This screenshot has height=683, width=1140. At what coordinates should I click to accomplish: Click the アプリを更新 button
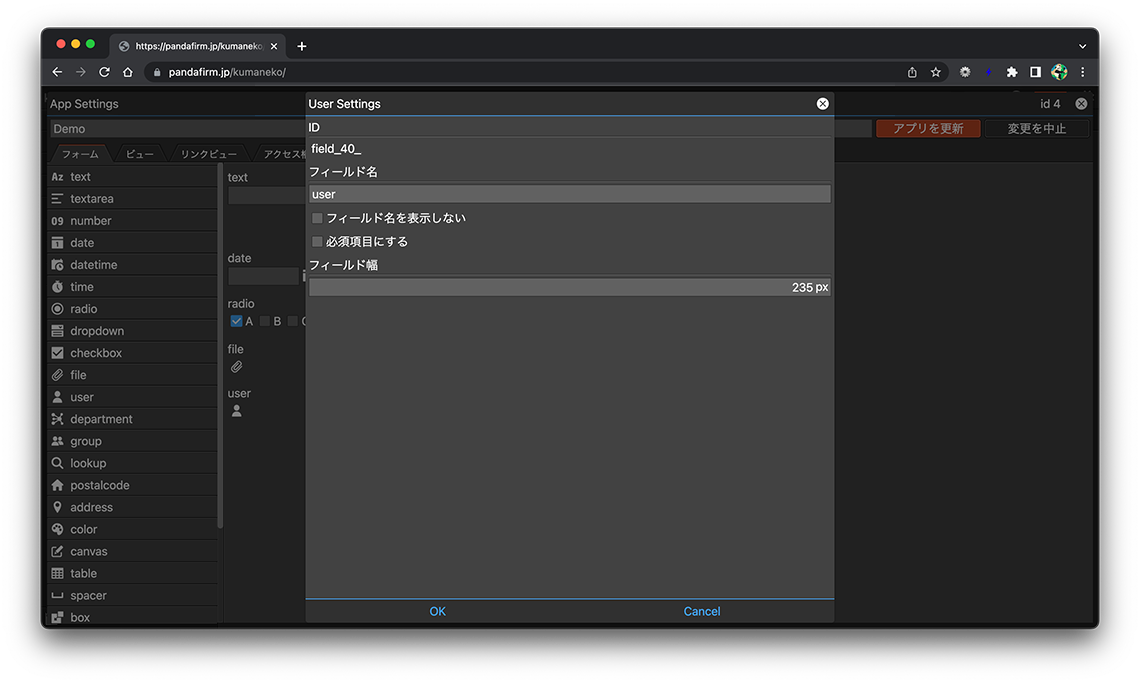927,129
